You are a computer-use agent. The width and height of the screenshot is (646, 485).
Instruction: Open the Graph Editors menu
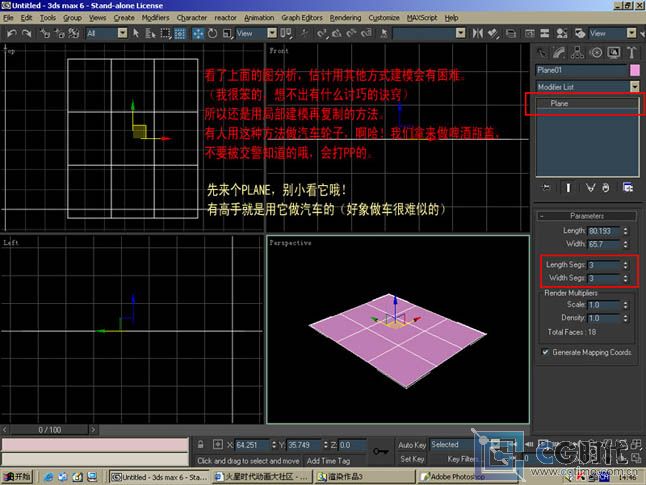[x=302, y=18]
